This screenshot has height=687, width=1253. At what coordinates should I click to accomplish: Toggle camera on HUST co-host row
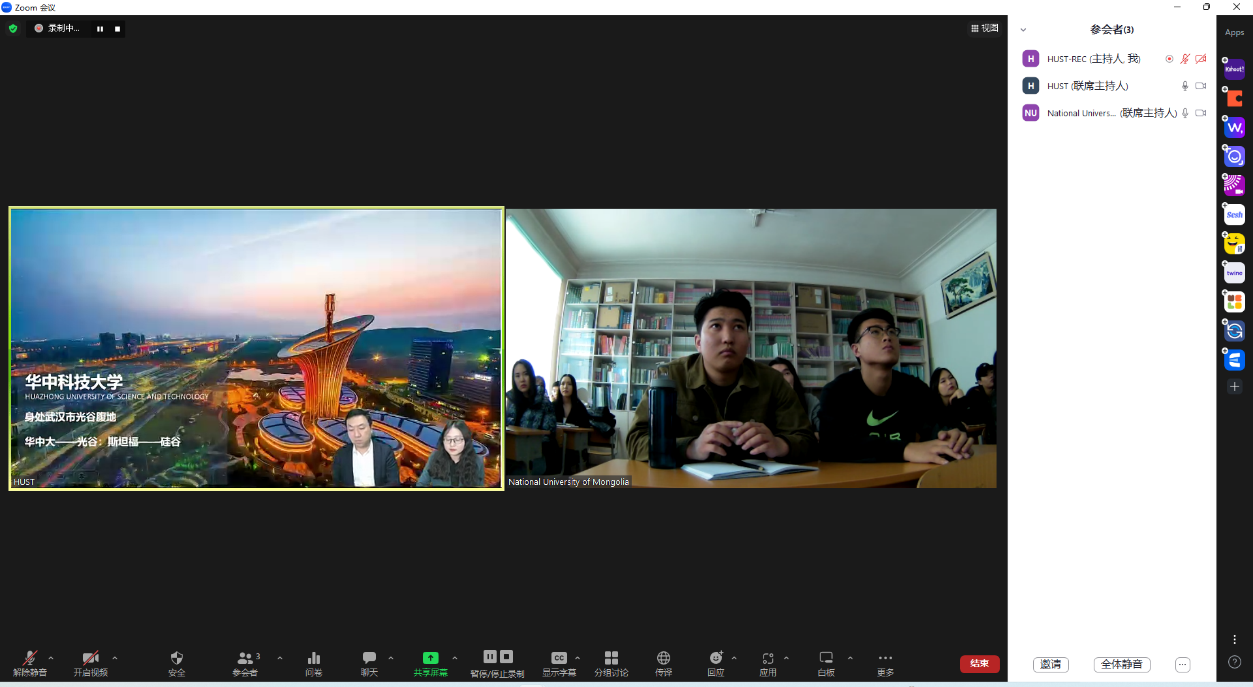point(1201,86)
